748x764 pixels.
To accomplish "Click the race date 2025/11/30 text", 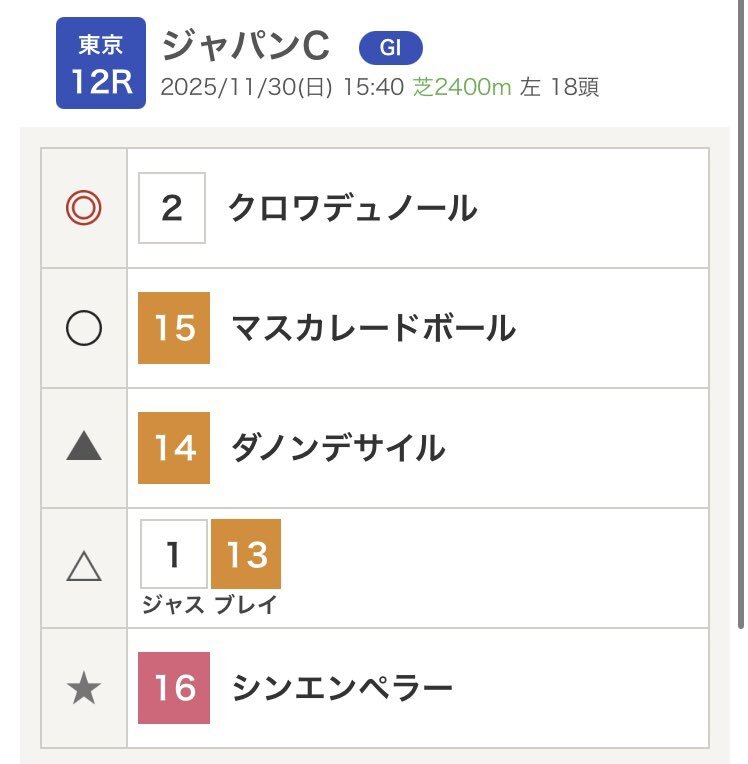I will 246,87.
